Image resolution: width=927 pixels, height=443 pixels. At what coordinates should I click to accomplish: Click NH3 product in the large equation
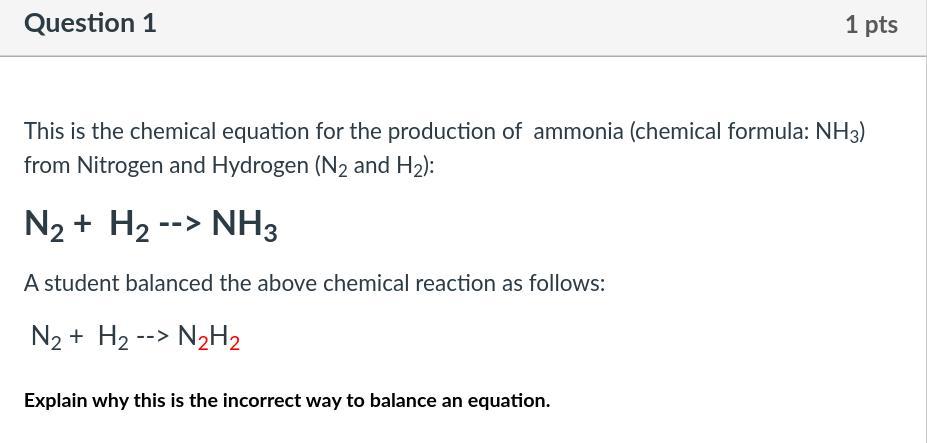[244, 226]
